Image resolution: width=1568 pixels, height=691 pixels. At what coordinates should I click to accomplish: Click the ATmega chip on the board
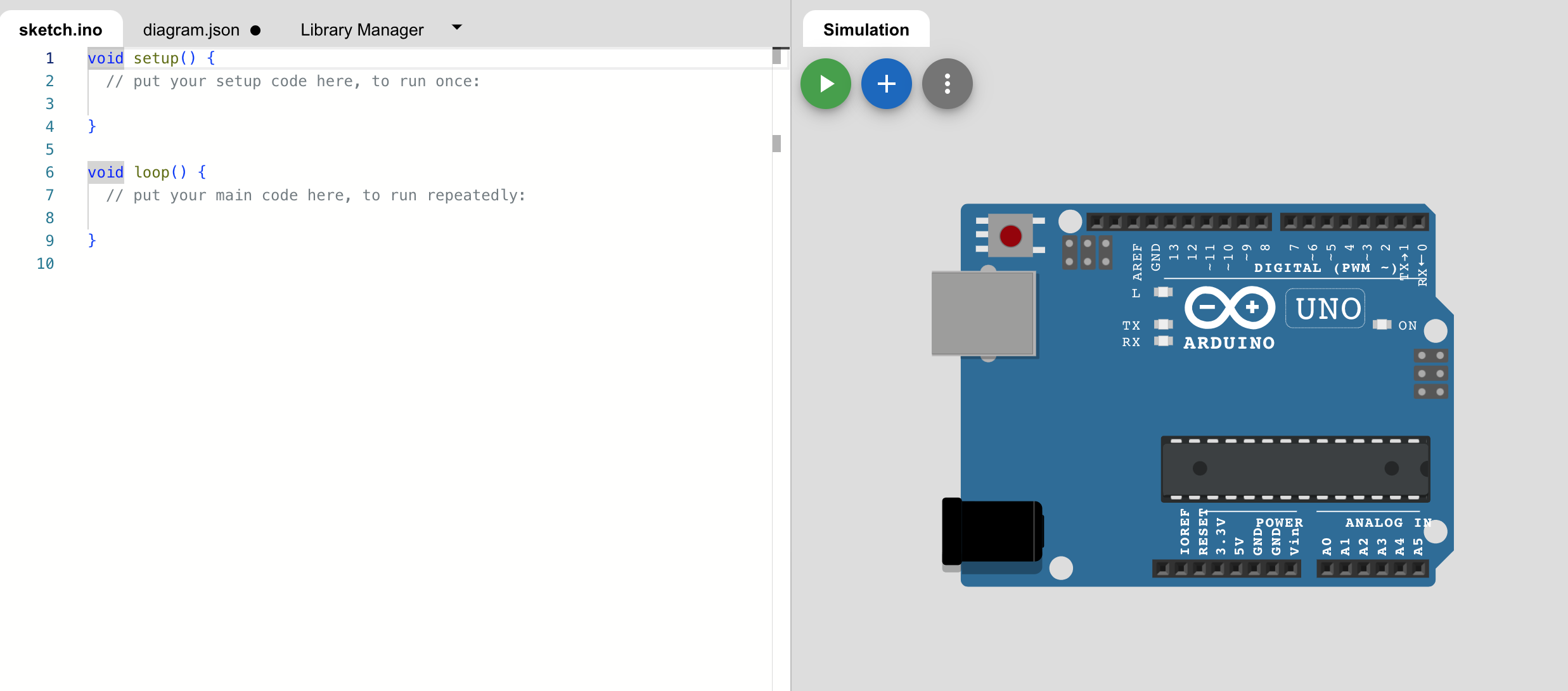pos(1295,468)
